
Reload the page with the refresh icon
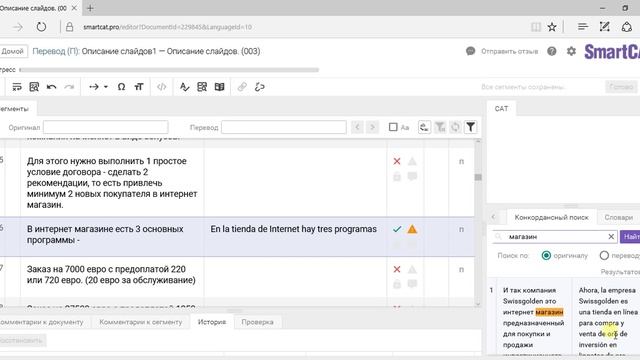click(x=41, y=27)
